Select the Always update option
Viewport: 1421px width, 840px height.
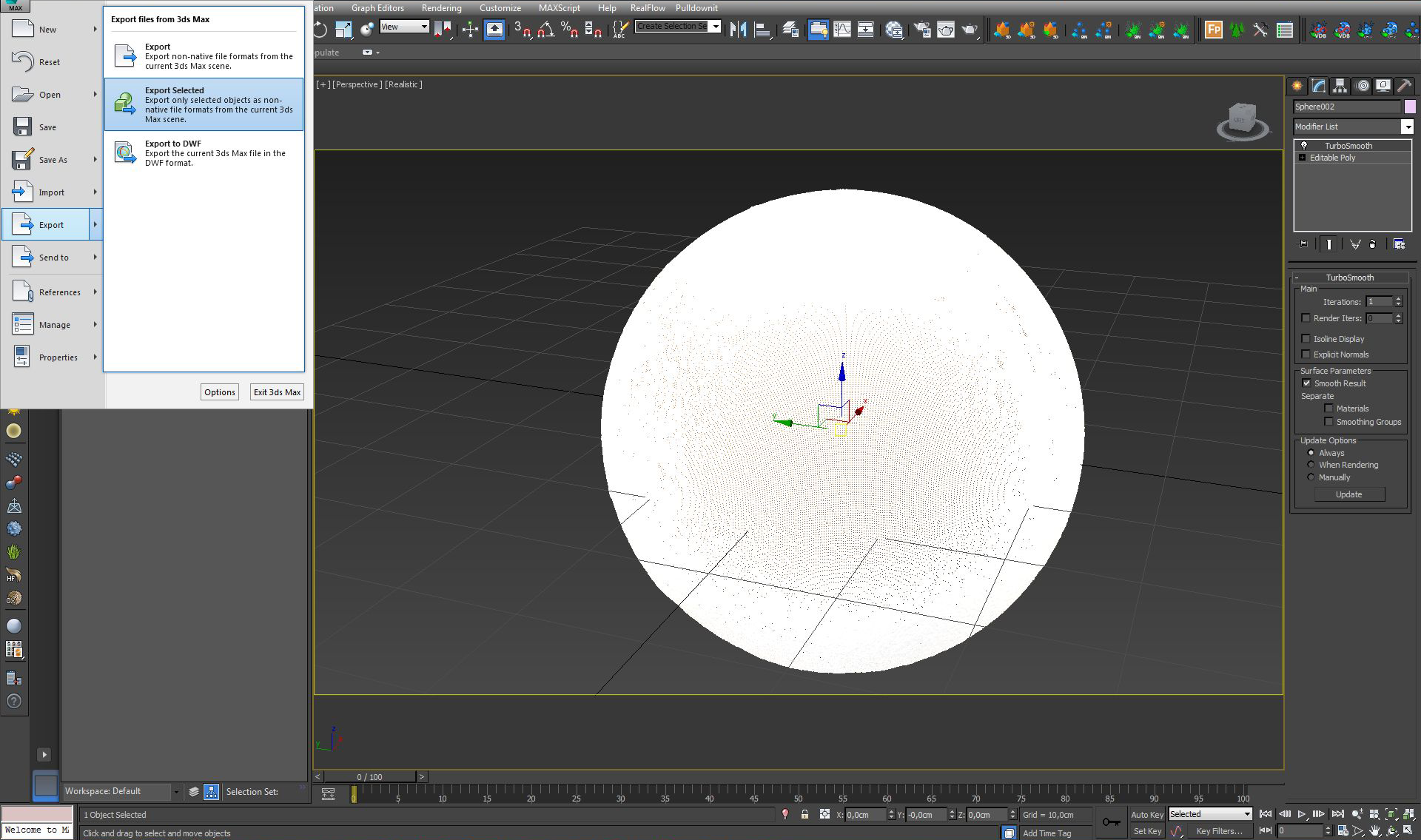[x=1311, y=453]
